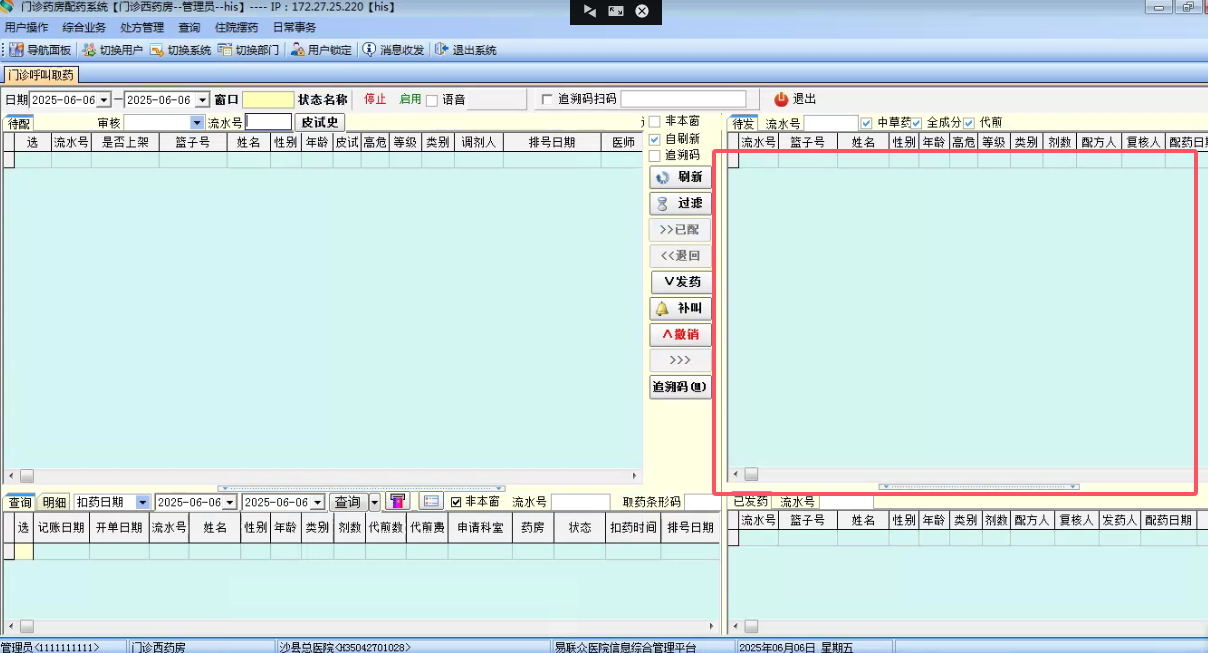The width and height of the screenshot is (1208, 653).
Task: Open the lower start date dropdown
Action: tap(230, 502)
